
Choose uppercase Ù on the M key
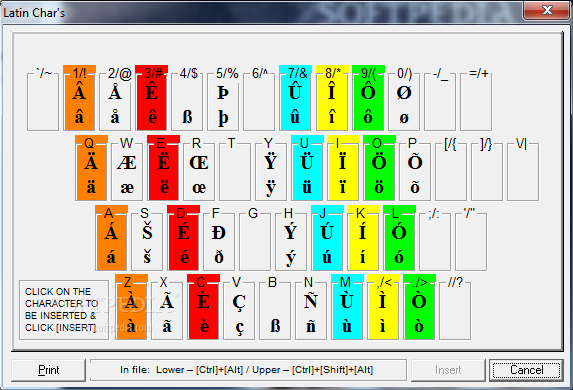pos(346,301)
